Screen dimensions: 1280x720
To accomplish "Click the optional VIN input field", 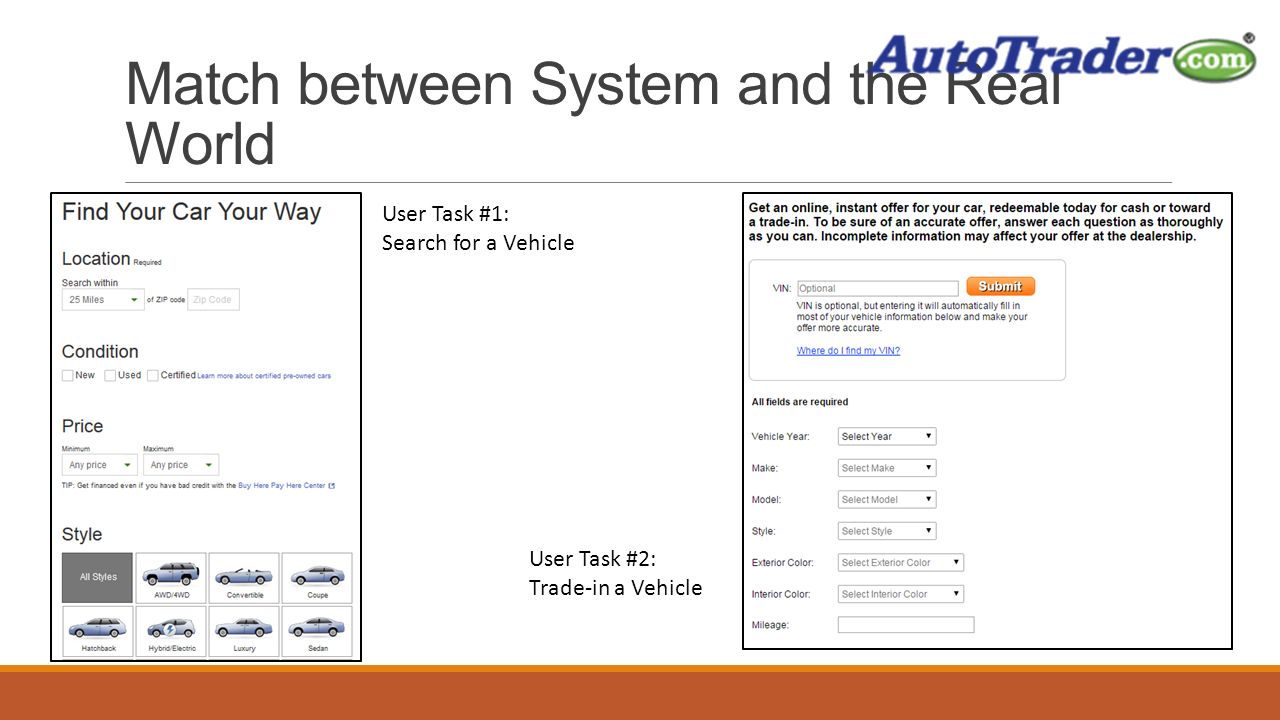I will [x=877, y=288].
